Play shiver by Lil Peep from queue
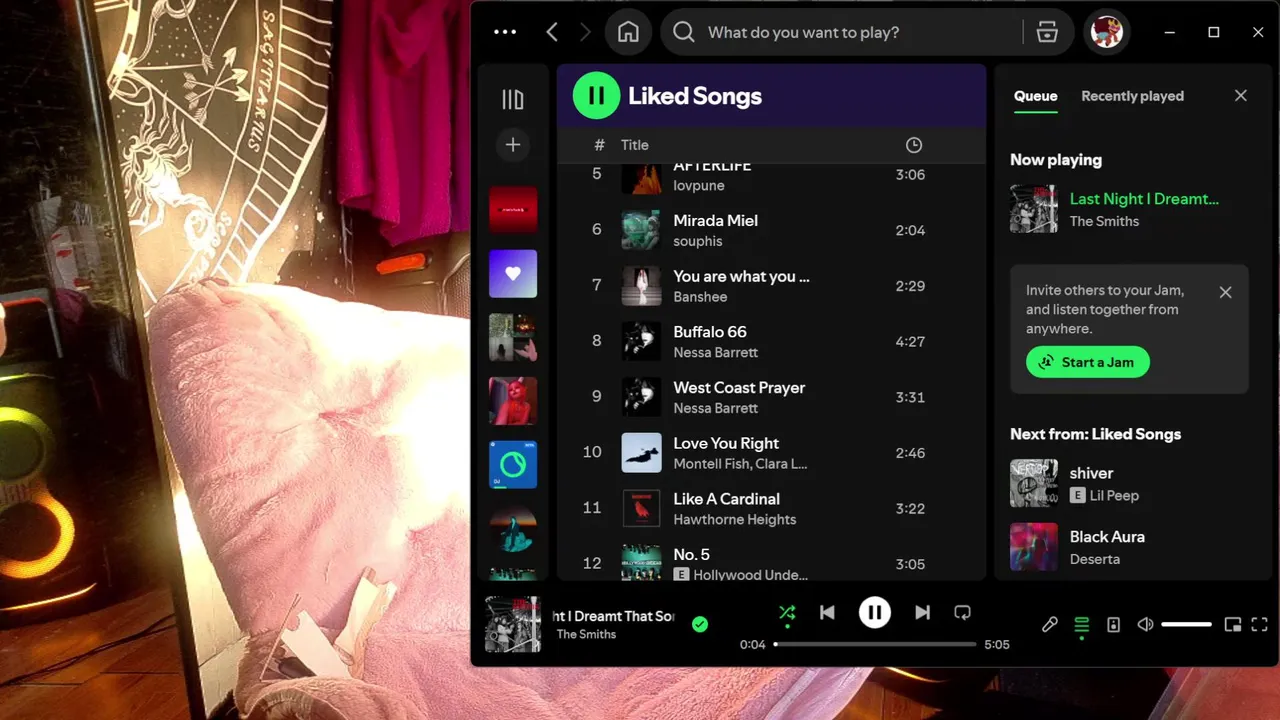 pyautogui.click(x=1129, y=483)
